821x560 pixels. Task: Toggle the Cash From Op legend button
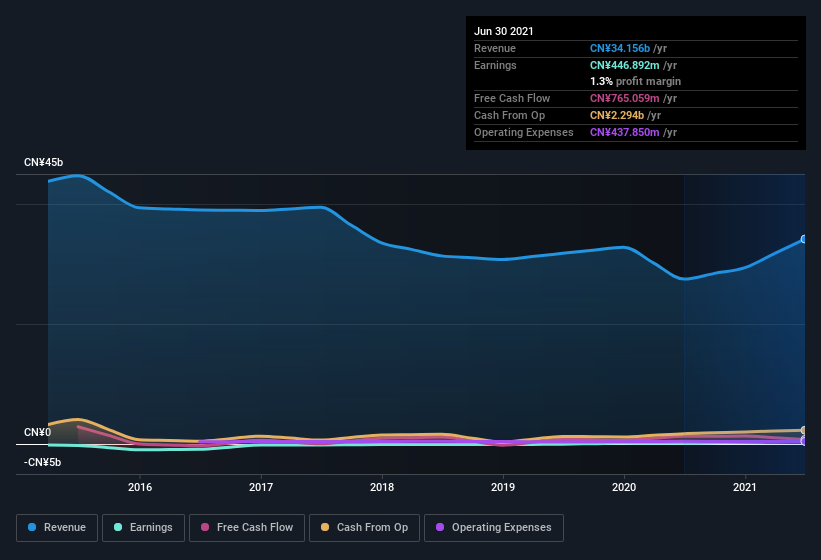(x=364, y=528)
